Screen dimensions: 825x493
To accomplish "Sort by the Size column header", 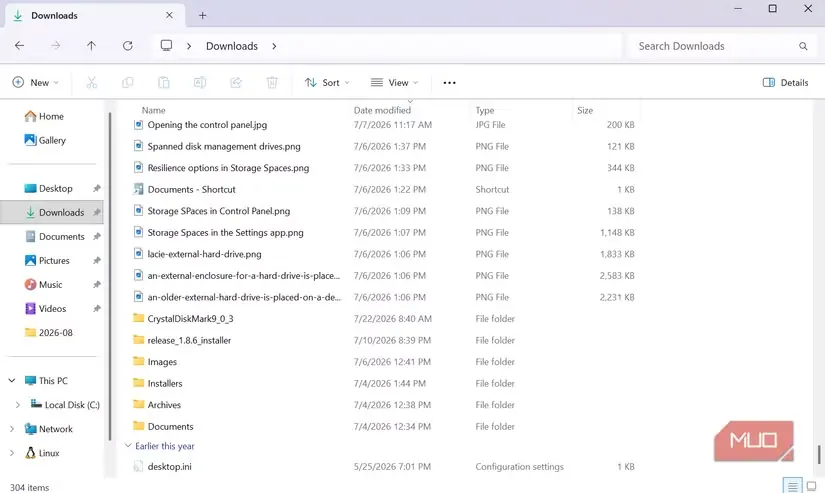I will pyautogui.click(x=585, y=110).
